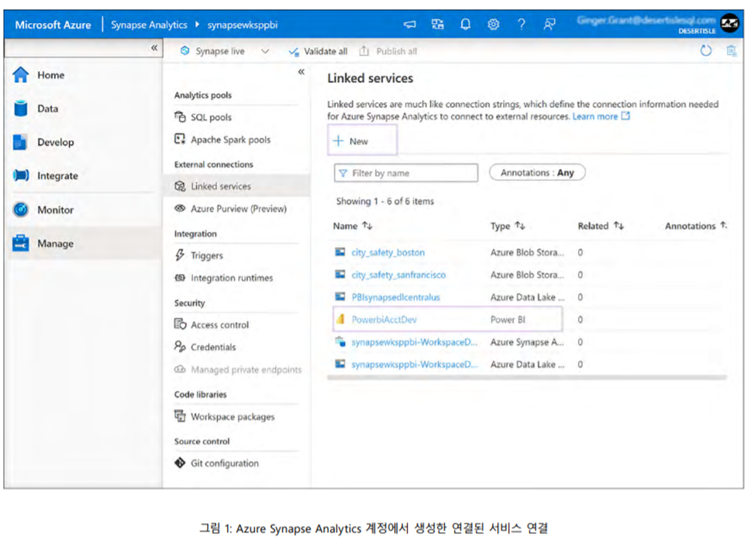The width and height of the screenshot is (752, 552).
Task: Open directory and subscription switcher icon
Action: (x=437, y=24)
